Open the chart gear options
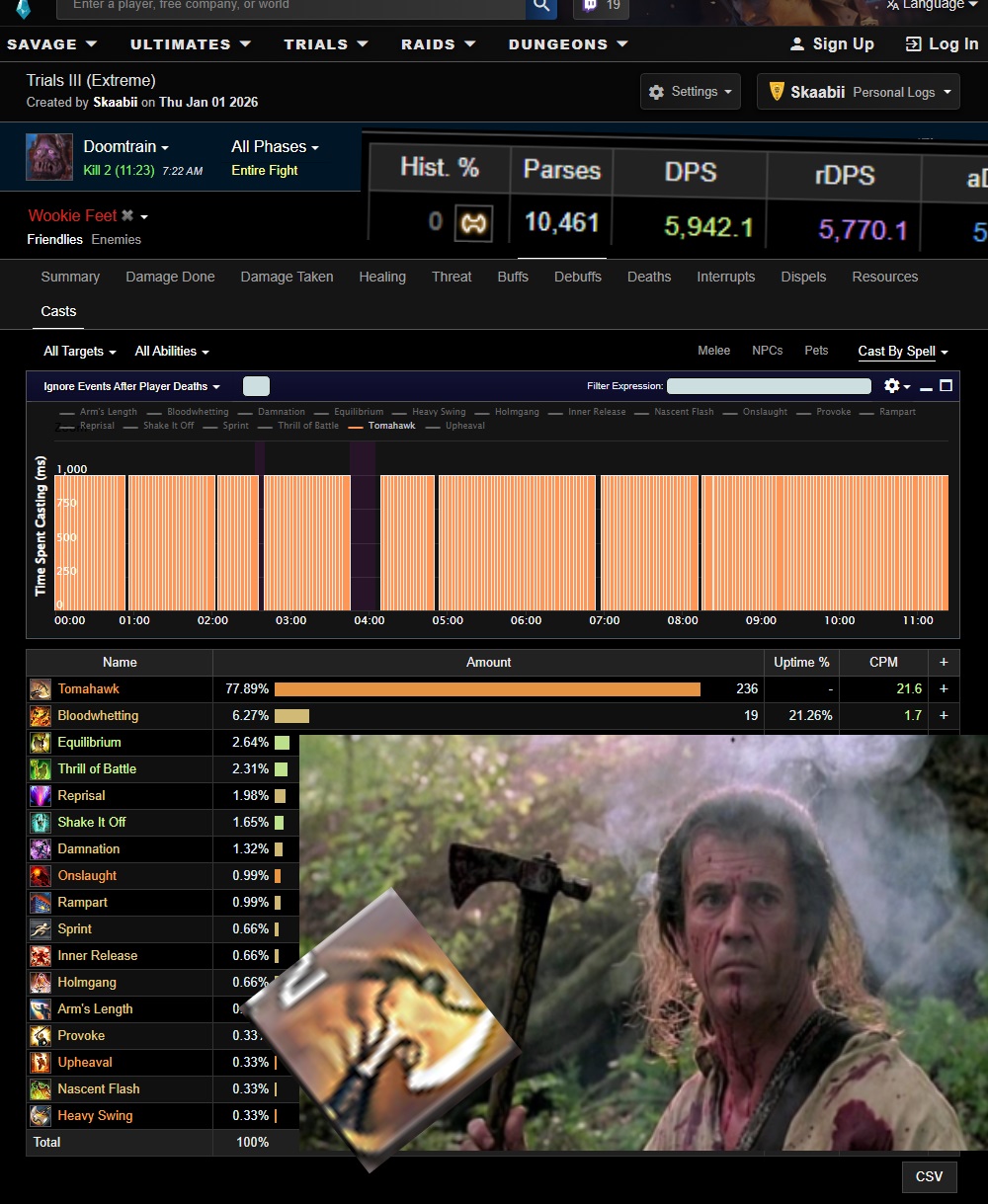 (896, 386)
